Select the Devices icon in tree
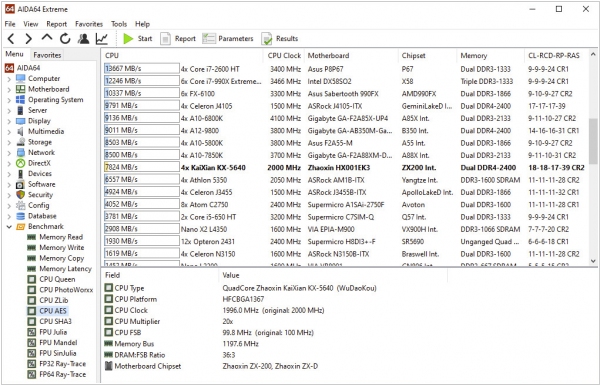This screenshot has height=385, width=600. click(21, 174)
